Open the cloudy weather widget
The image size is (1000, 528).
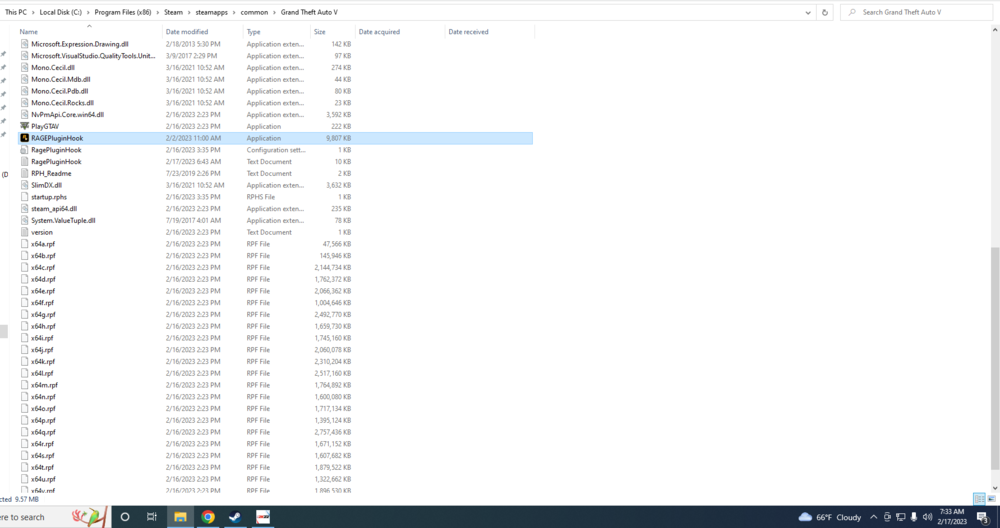[x=830, y=517]
